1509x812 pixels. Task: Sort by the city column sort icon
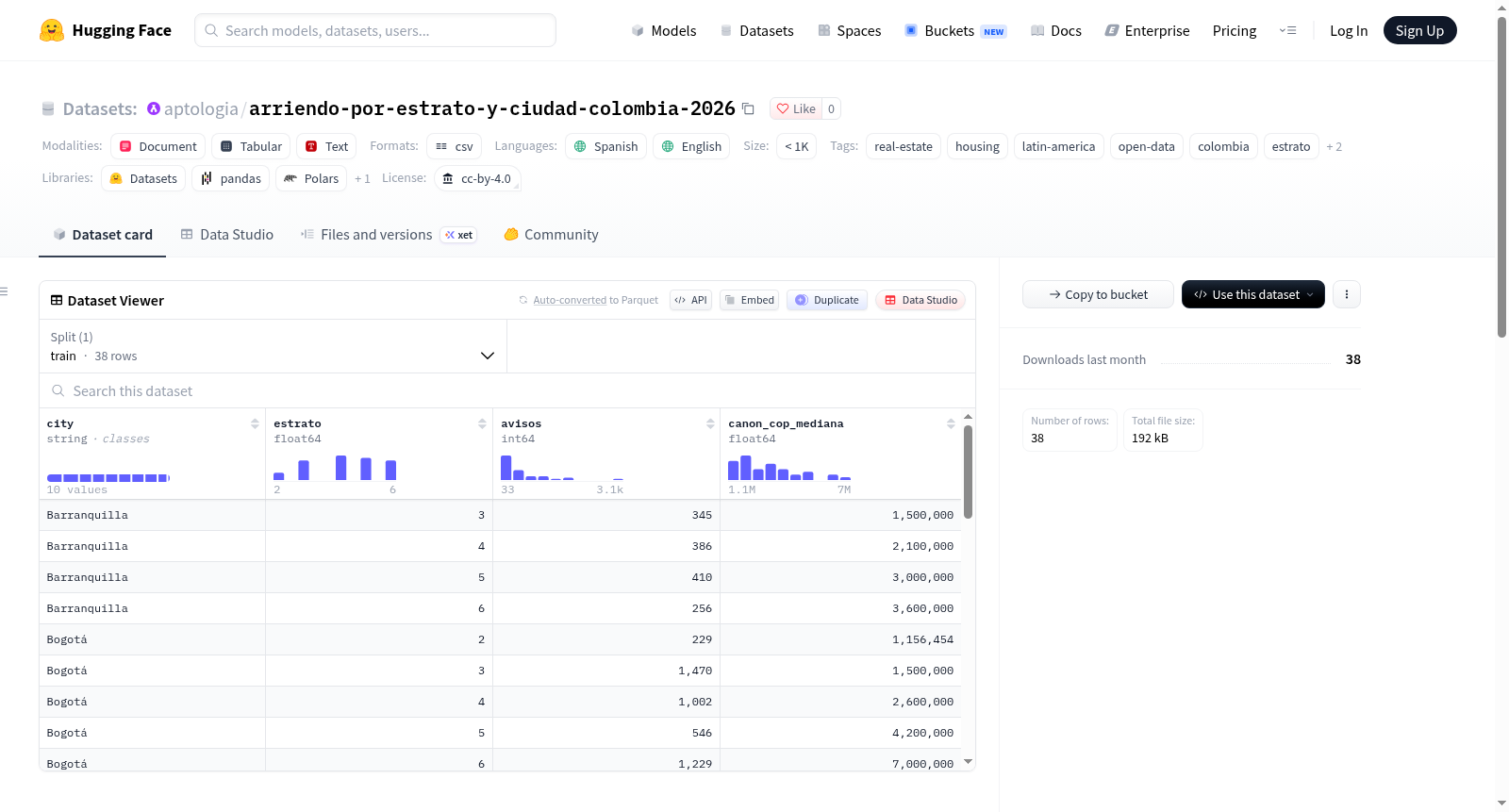(x=255, y=423)
